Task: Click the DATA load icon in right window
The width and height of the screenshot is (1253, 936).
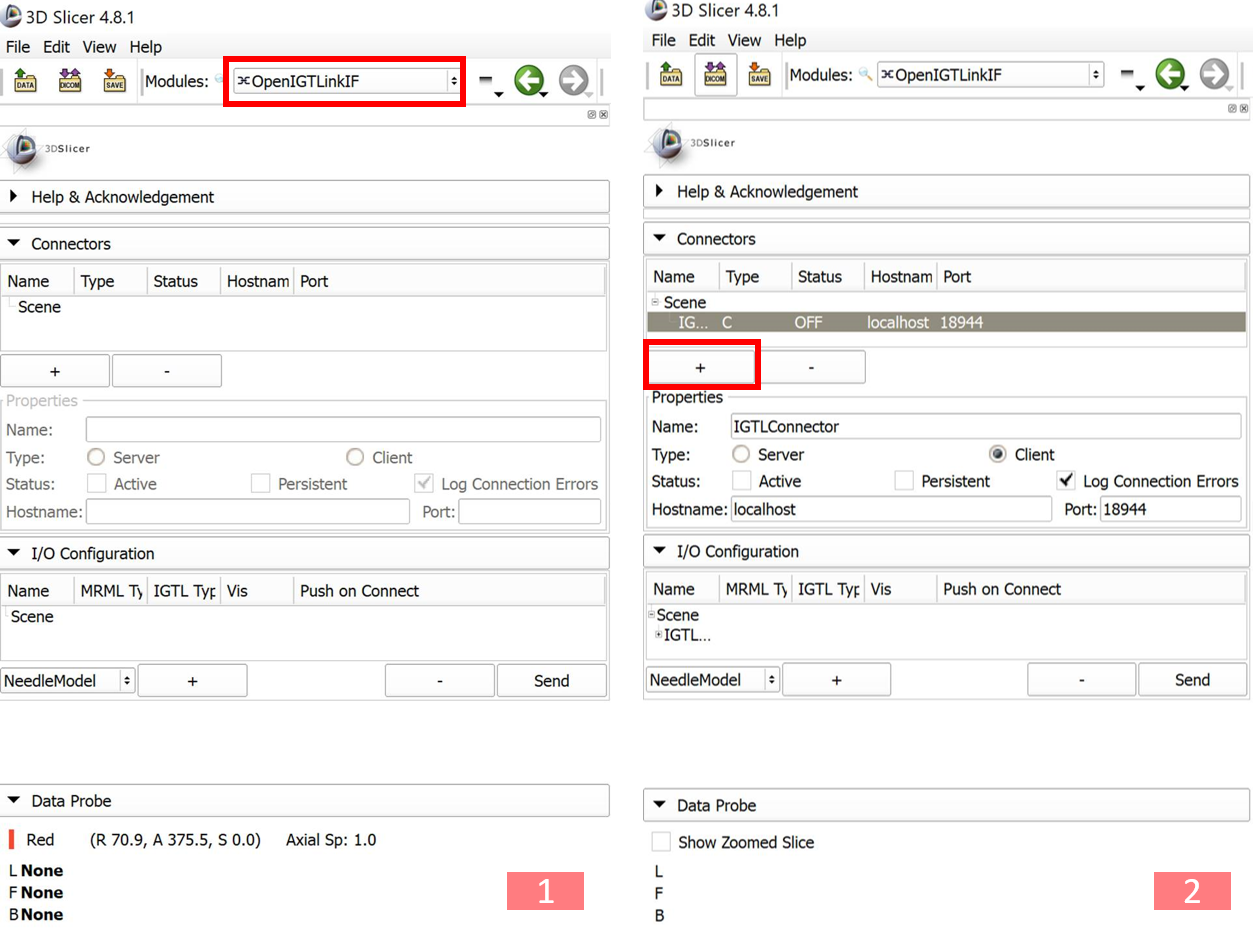Action: coord(671,75)
